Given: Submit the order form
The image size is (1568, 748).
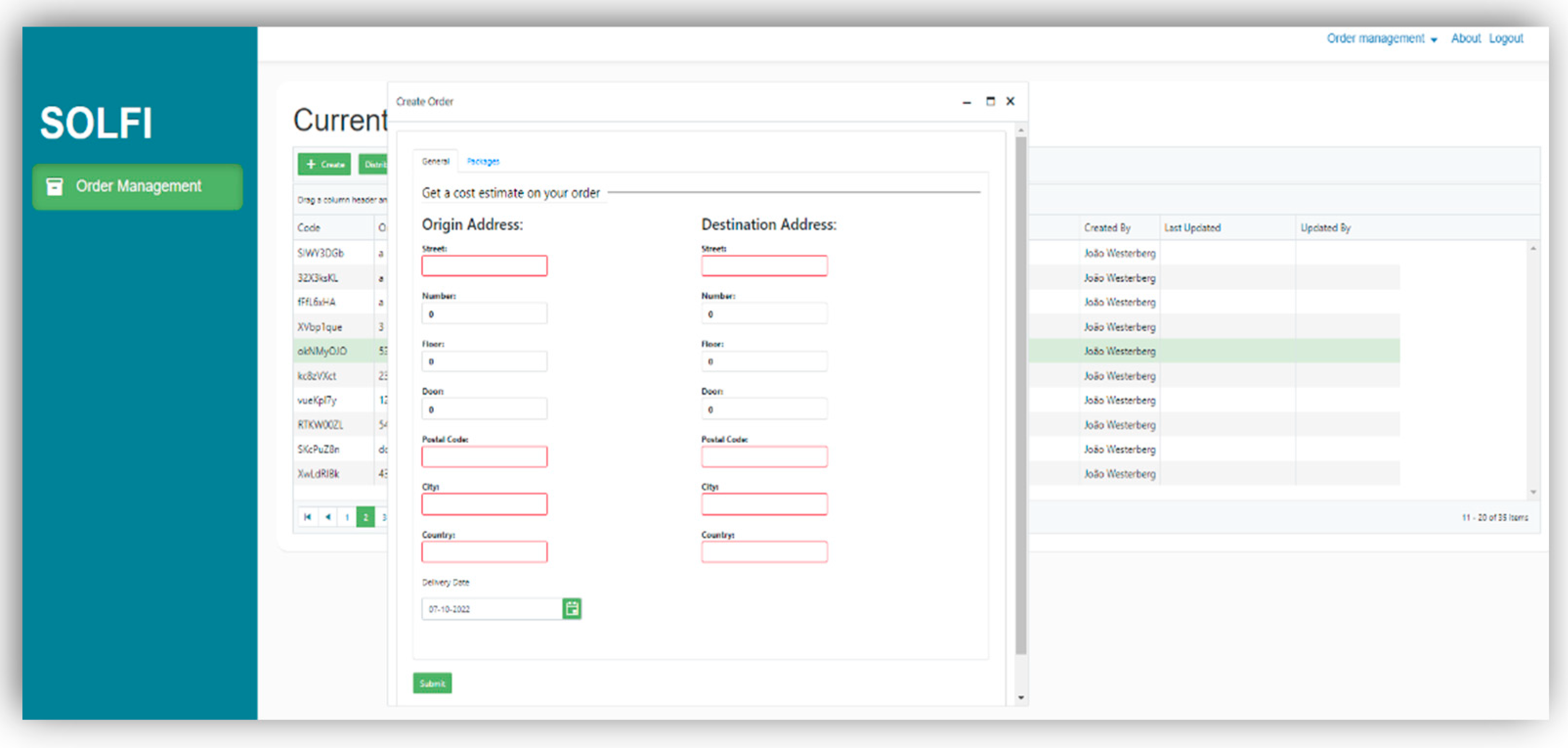Looking at the screenshot, I should (x=432, y=683).
